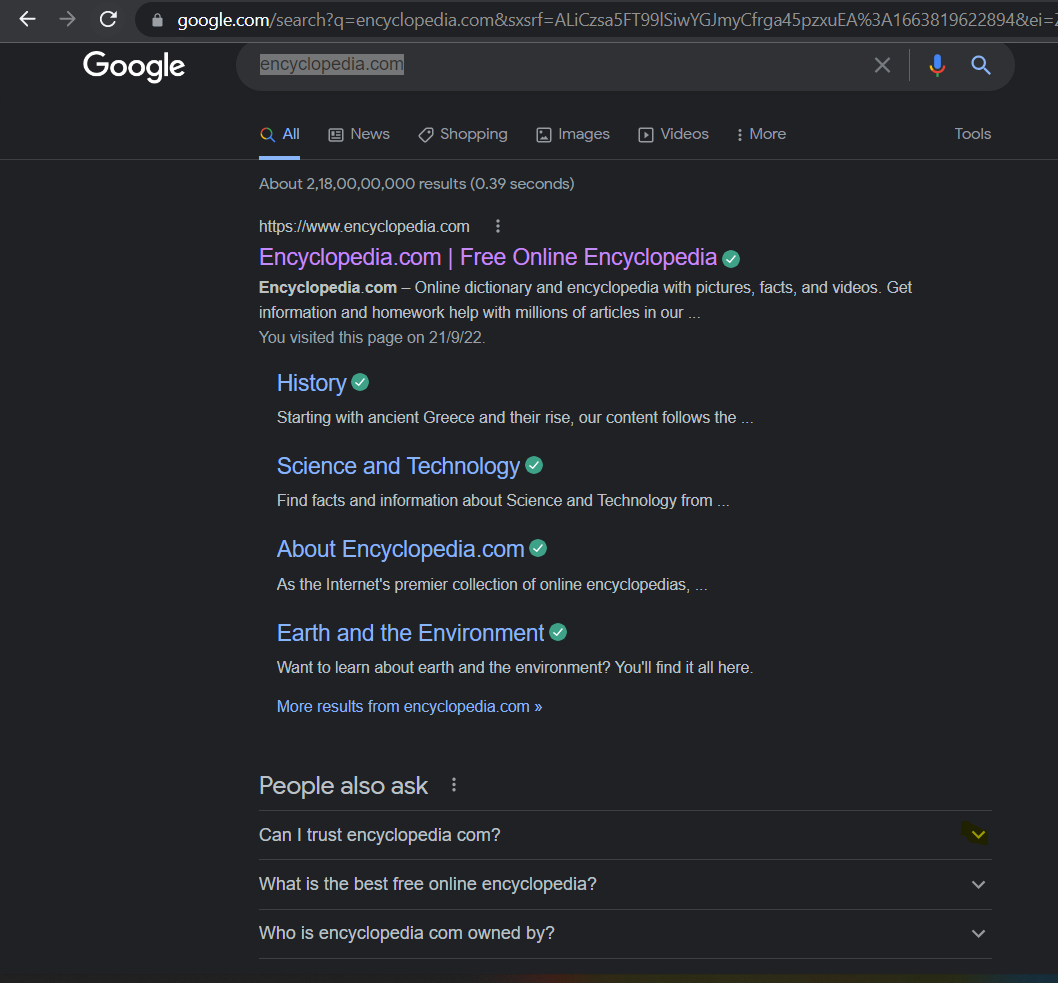Open the three-dot menu next to People also ask
Image resolution: width=1058 pixels, height=983 pixels.
[453, 785]
